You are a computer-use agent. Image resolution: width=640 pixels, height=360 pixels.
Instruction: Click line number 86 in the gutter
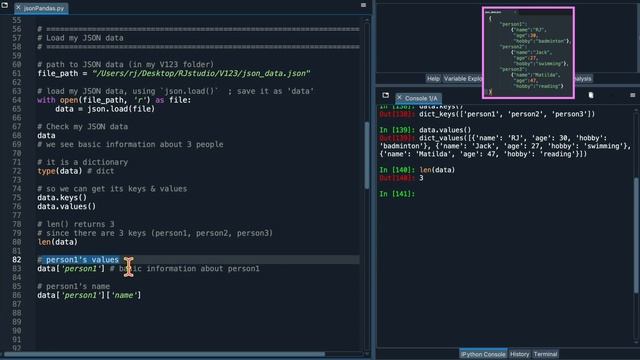[16, 295]
